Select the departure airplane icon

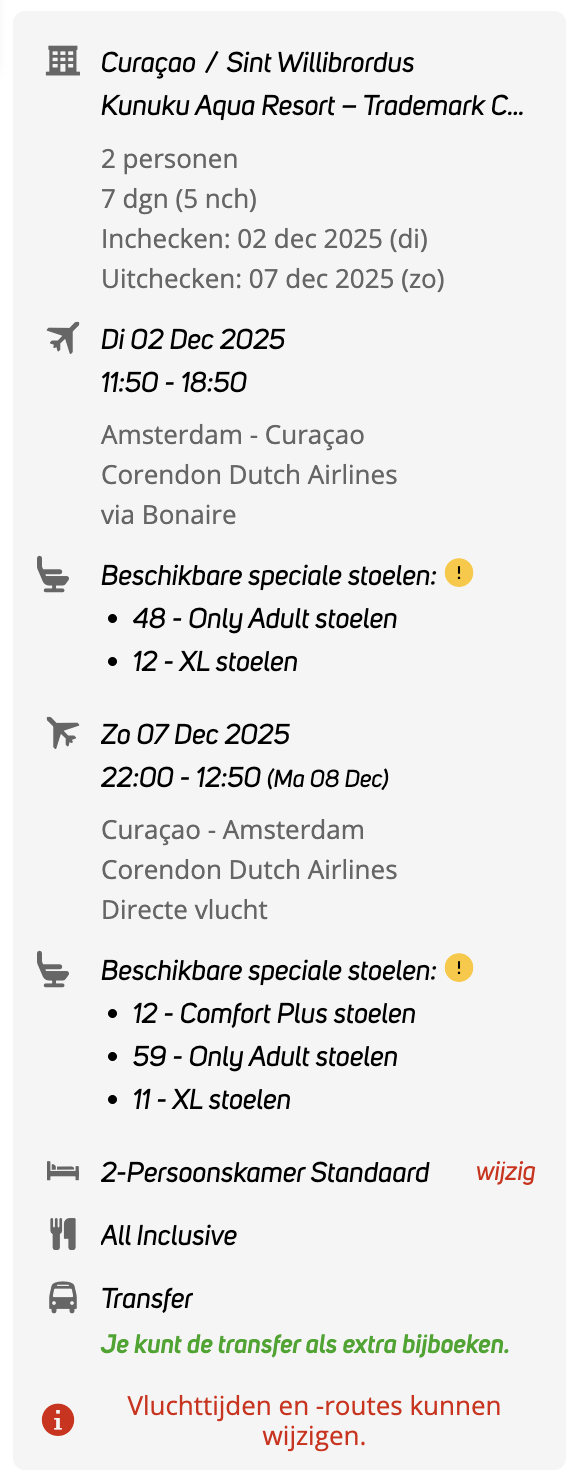[x=62, y=338]
